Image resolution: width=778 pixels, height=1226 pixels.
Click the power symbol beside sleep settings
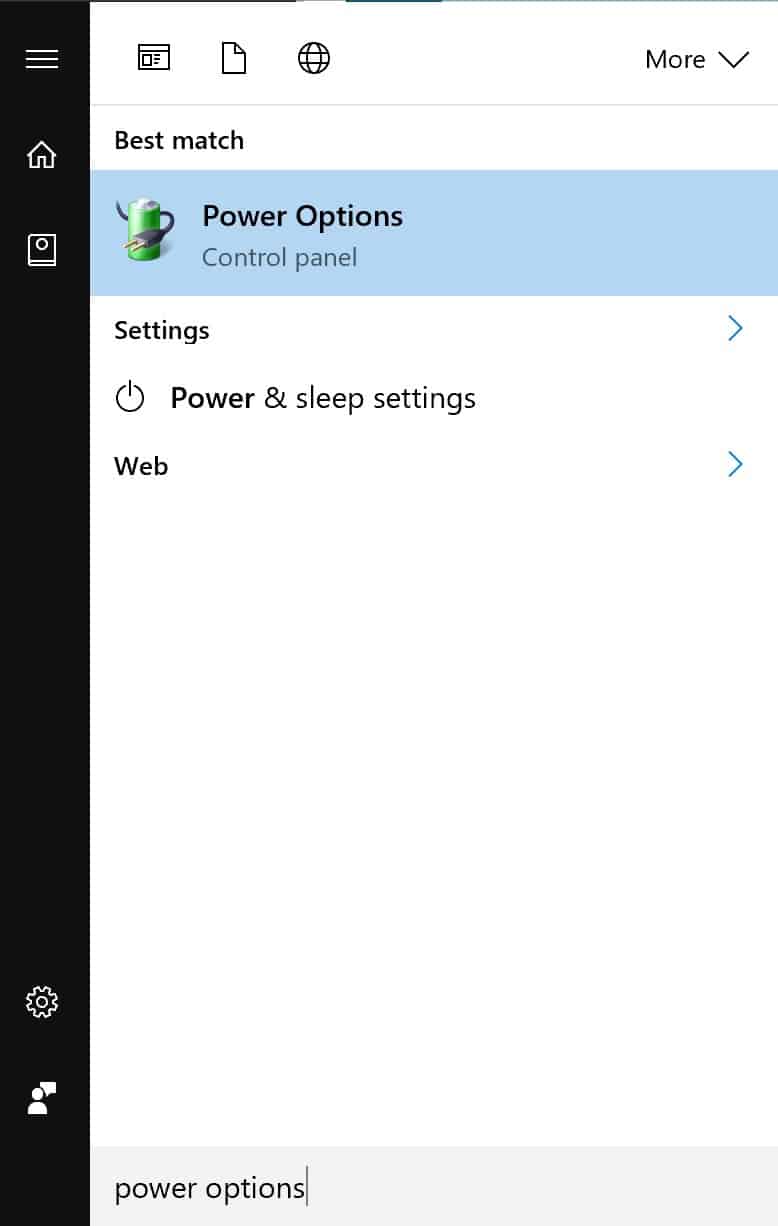[x=130, y=397]
